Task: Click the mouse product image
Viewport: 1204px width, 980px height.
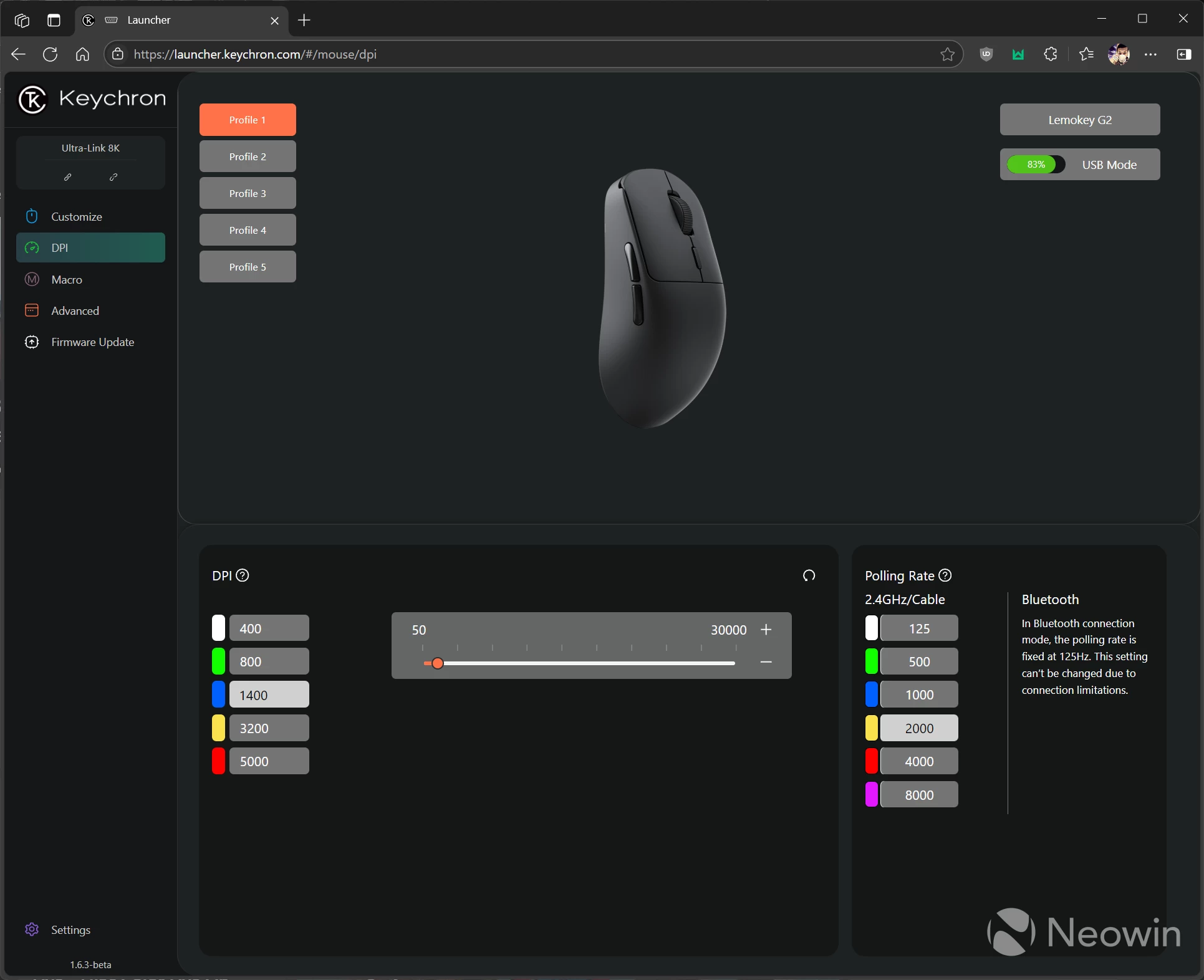Action: coord(662,298)
